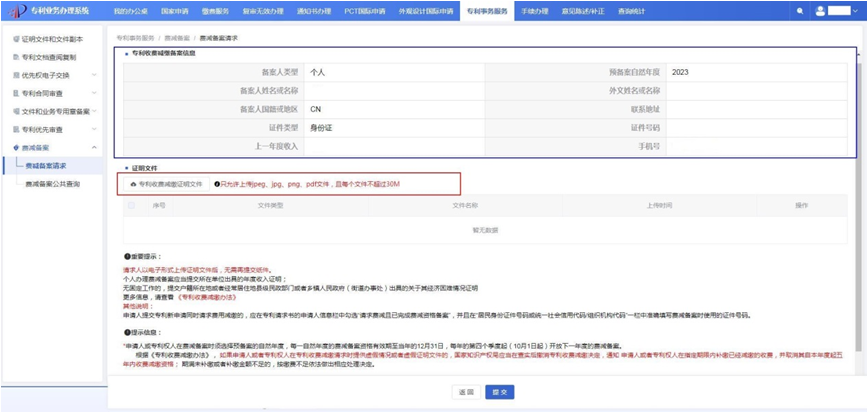
Task: Expand the 专利优先审查 sidebar chevron
Action: pyautogui.click(x=94, y=130)
